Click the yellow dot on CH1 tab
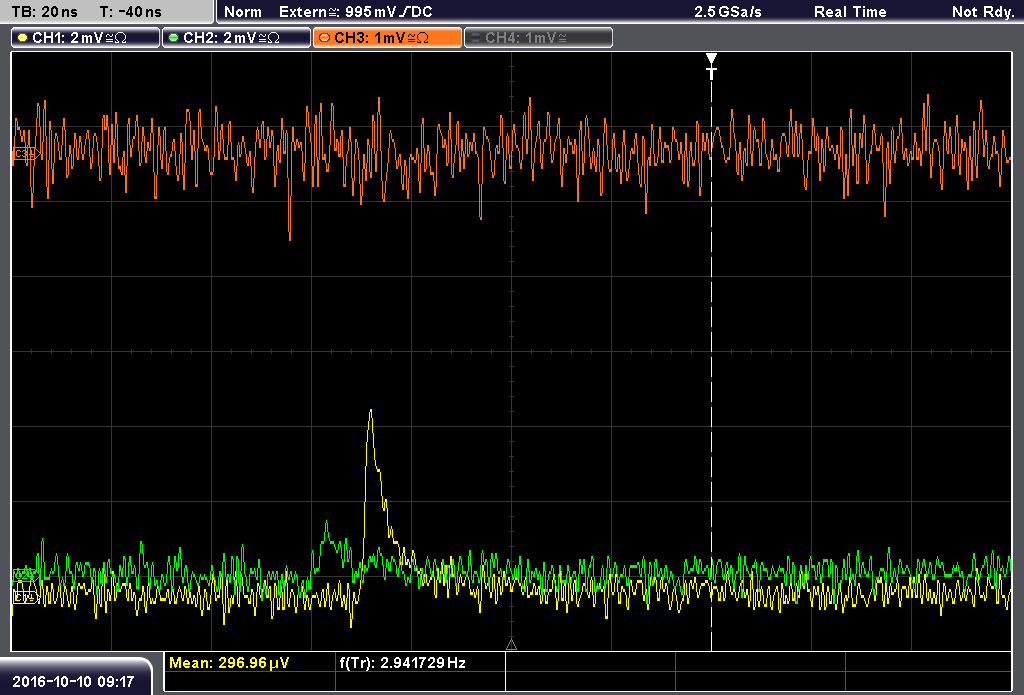The image size is (1024, 695). coord(23,38)
